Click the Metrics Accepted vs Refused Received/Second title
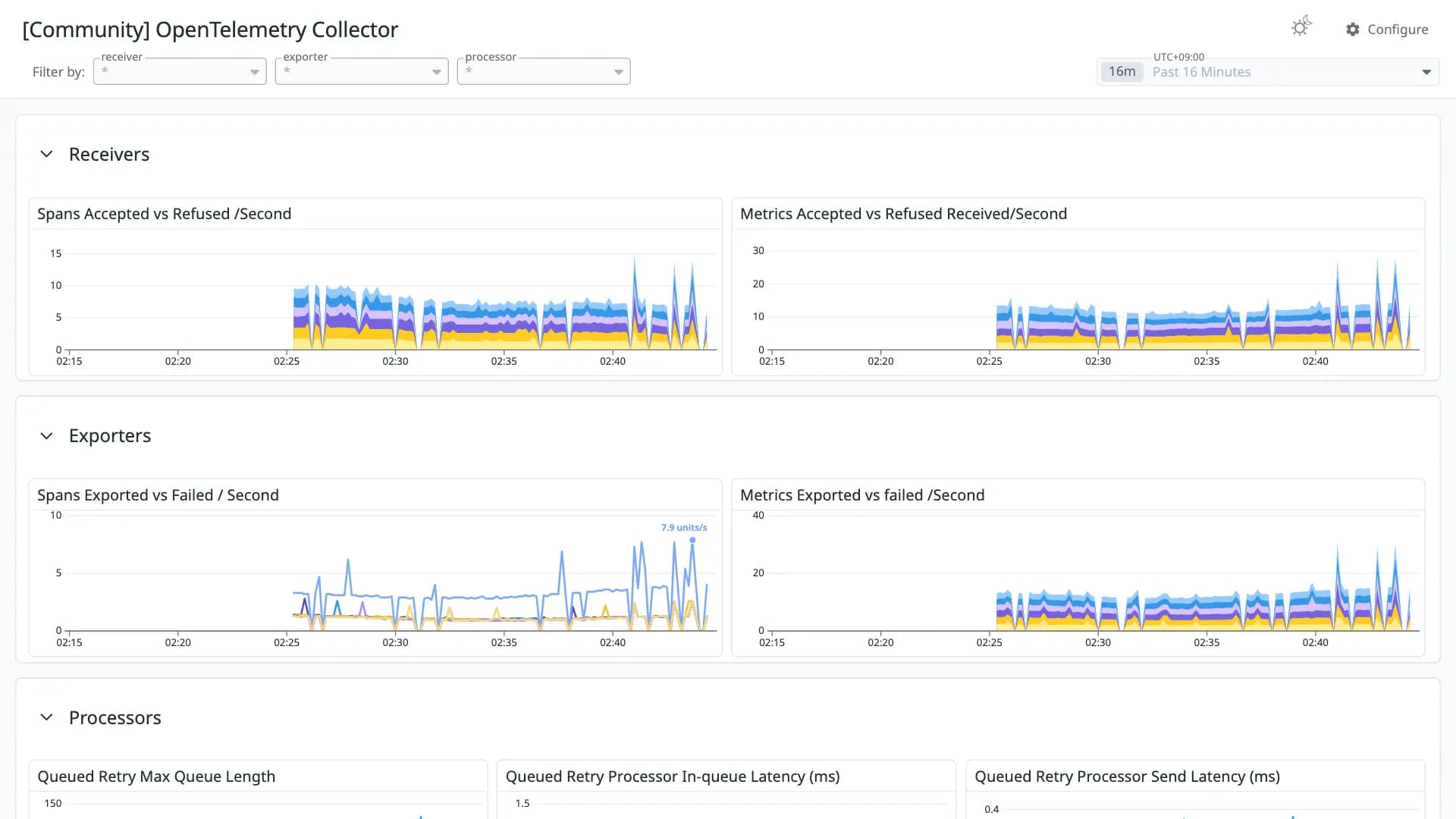The width and height of the screenshot is (1456, 819). [x=903, y=214]
